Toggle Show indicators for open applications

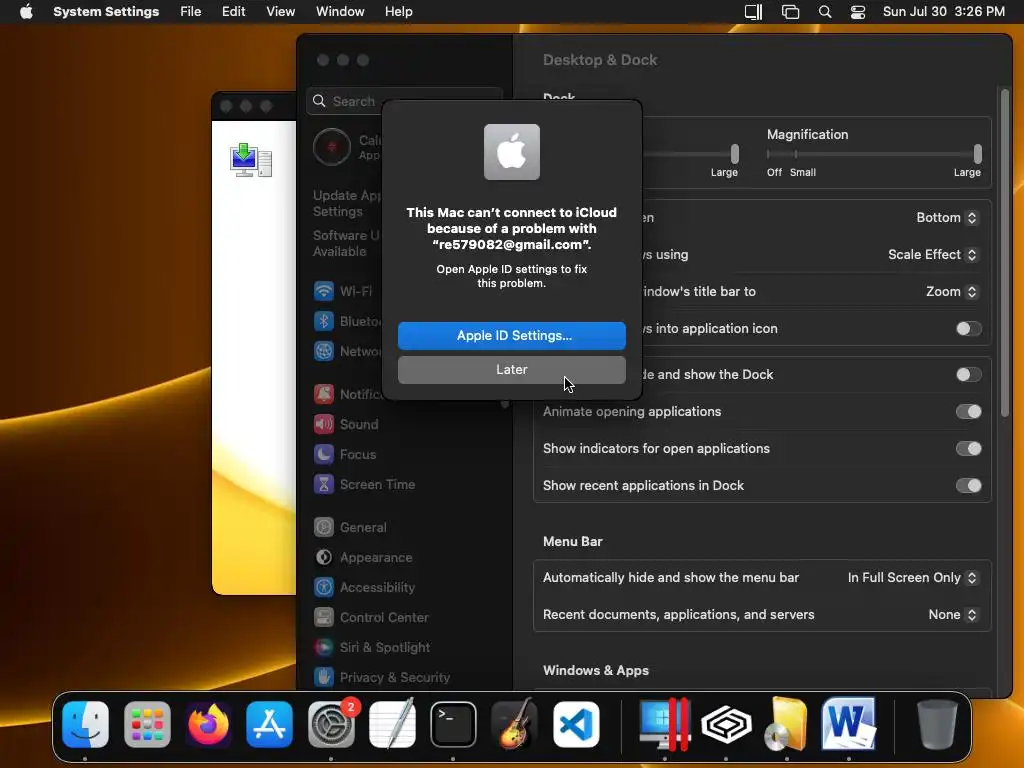point(968,449)
